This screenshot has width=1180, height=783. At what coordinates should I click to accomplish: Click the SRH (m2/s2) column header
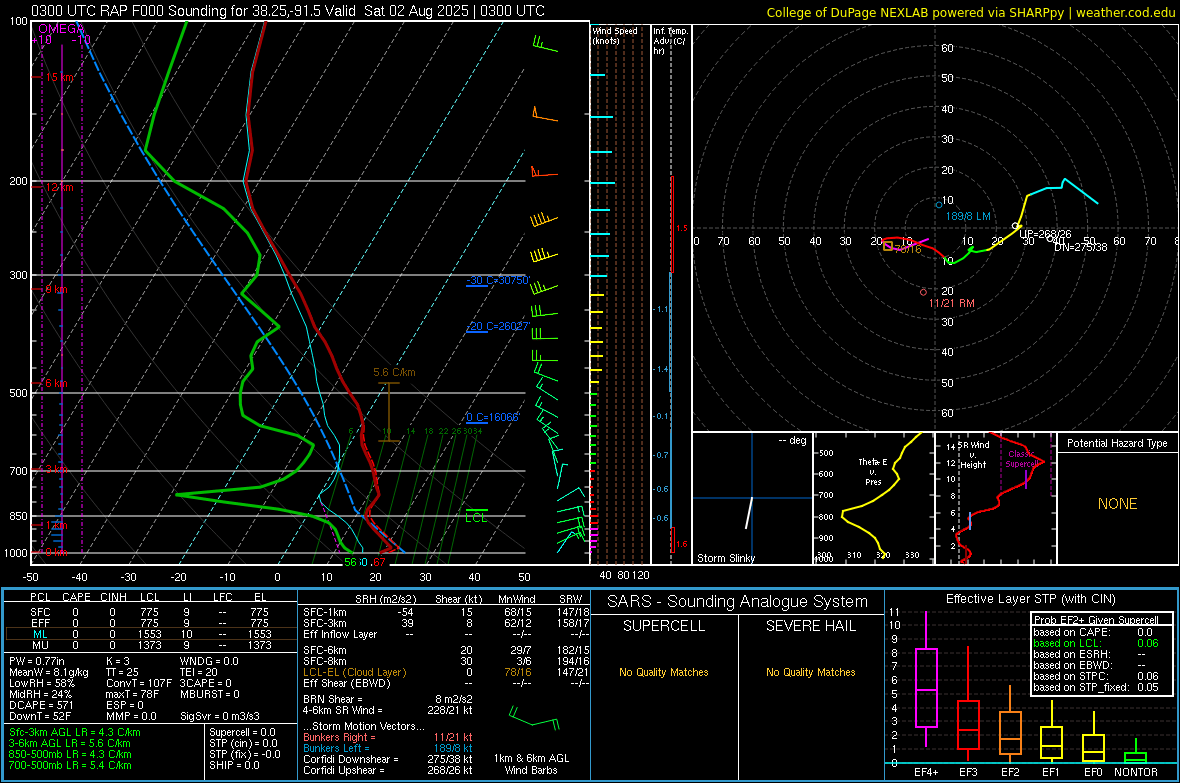click(385, 599)
